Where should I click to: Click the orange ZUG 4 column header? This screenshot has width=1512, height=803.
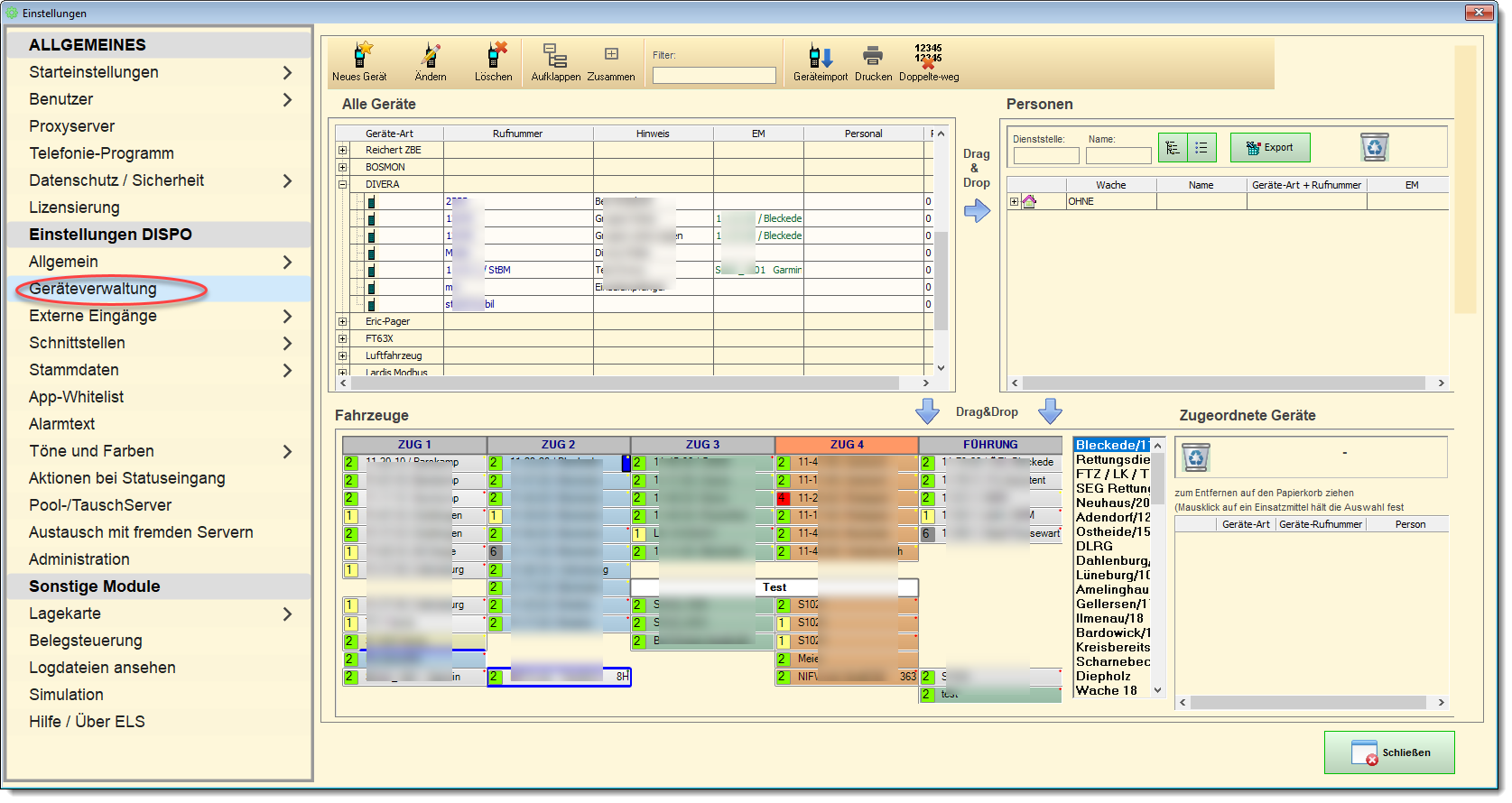tap(847, 445)
